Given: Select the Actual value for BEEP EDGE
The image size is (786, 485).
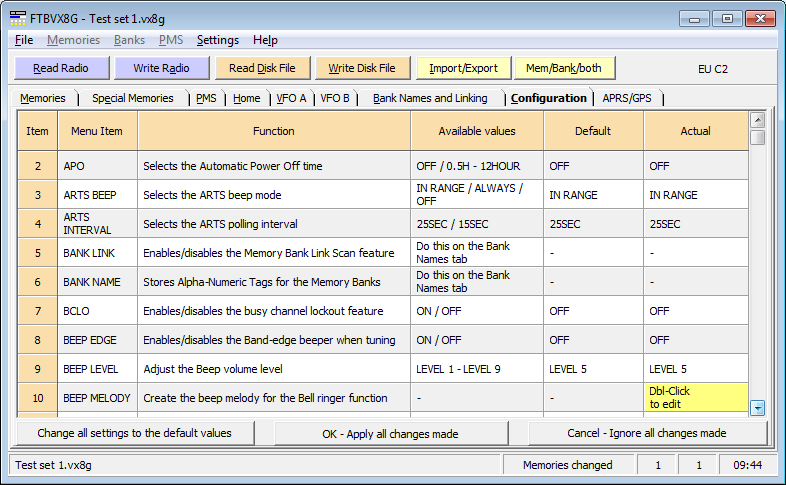Looking at the screenshot, I should click(696, 340).
